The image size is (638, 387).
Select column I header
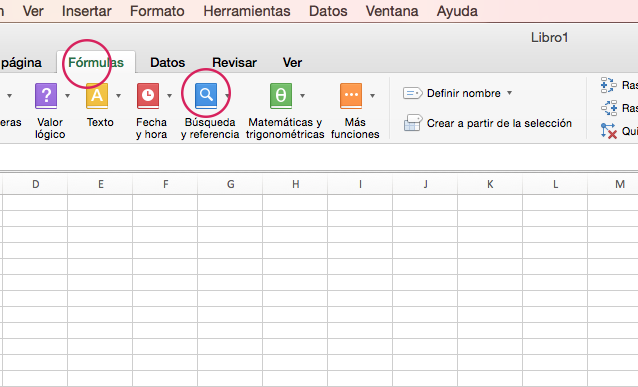361,184
